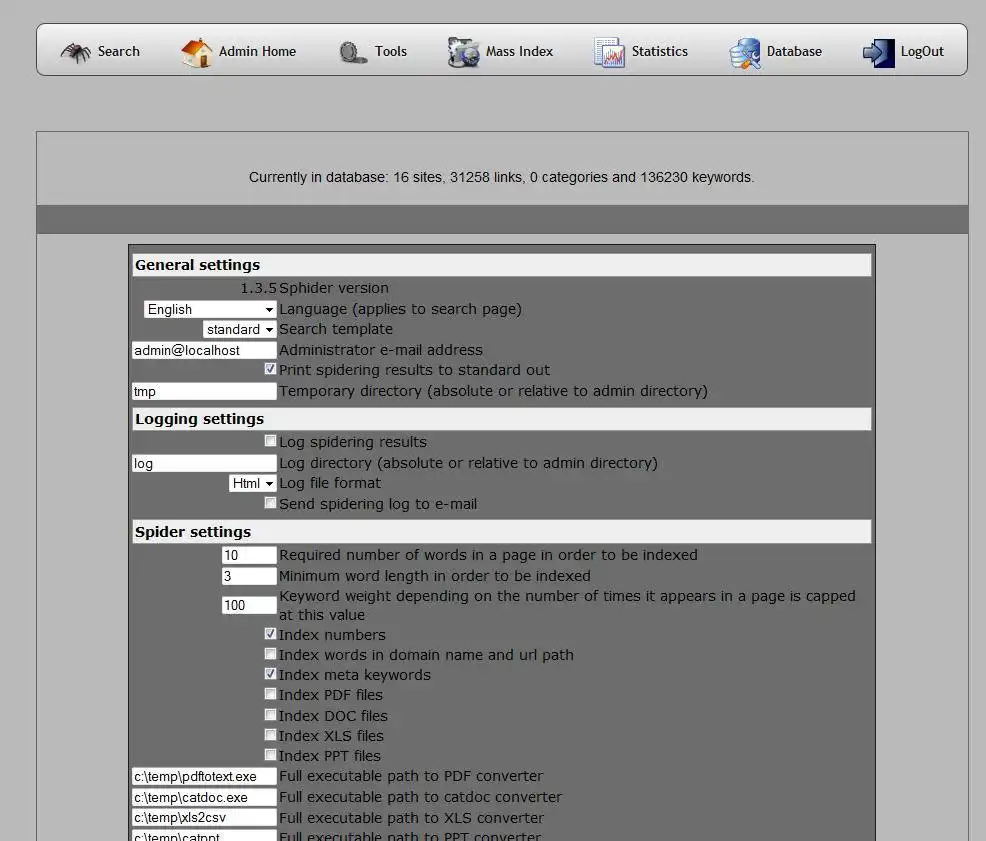
Task: Enable Log spidering results checkbox
Action: pyautogui.click(x=270, y=441)
